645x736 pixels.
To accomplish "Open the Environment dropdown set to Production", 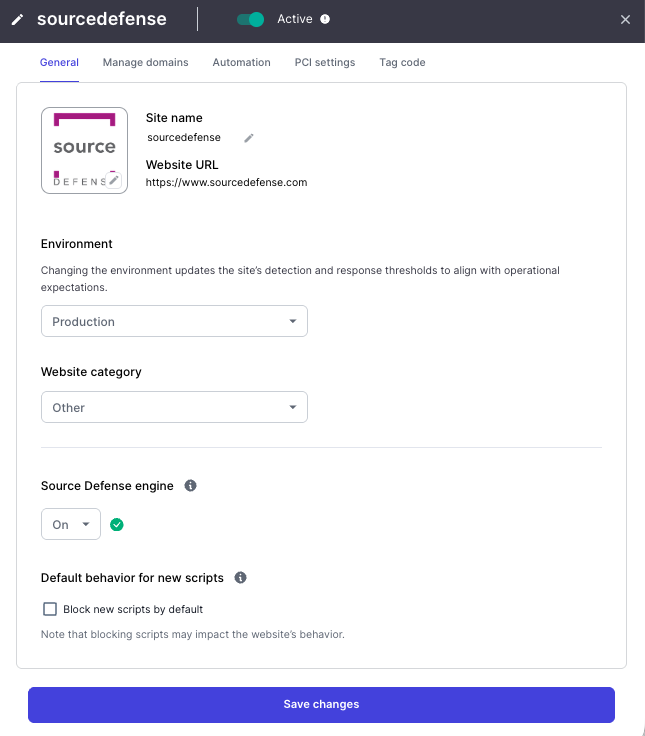I will [174, 322].
